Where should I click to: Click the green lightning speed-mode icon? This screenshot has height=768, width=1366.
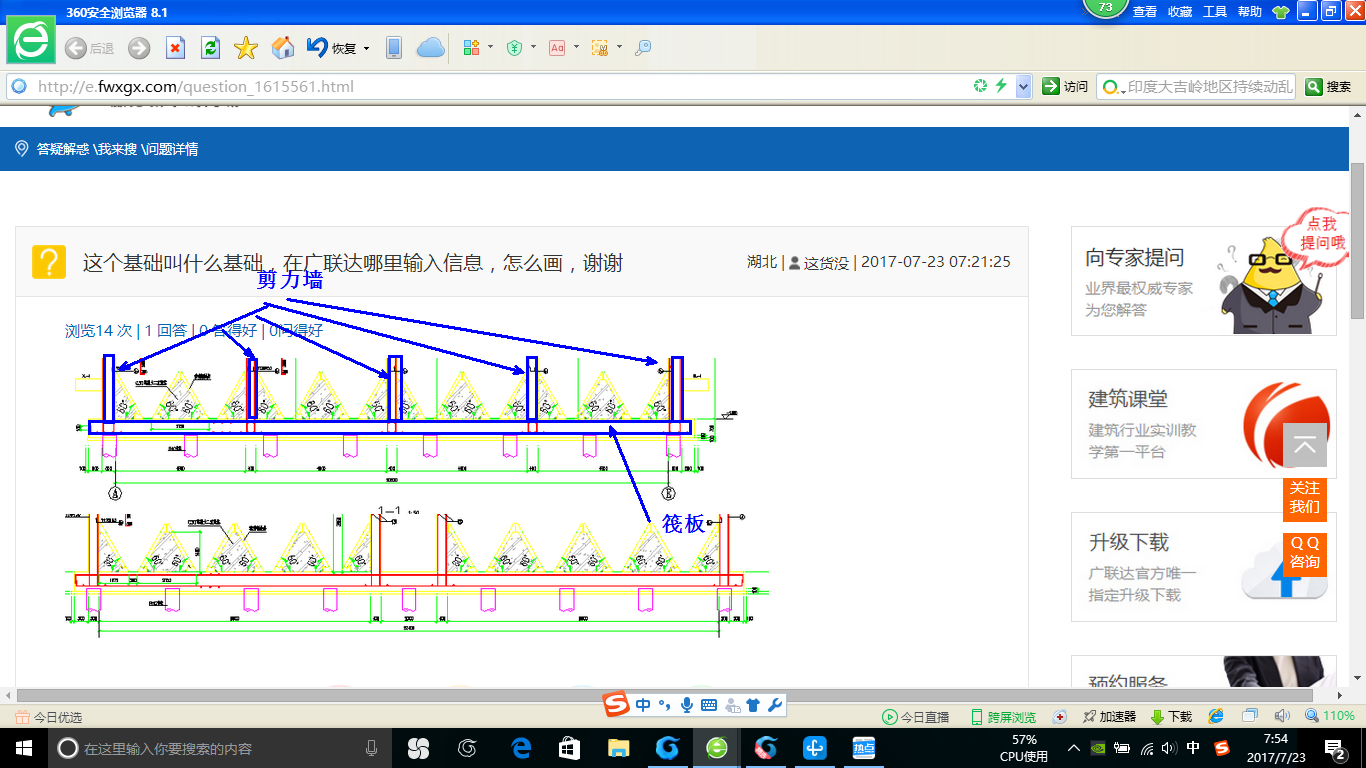click(1001, 86)
